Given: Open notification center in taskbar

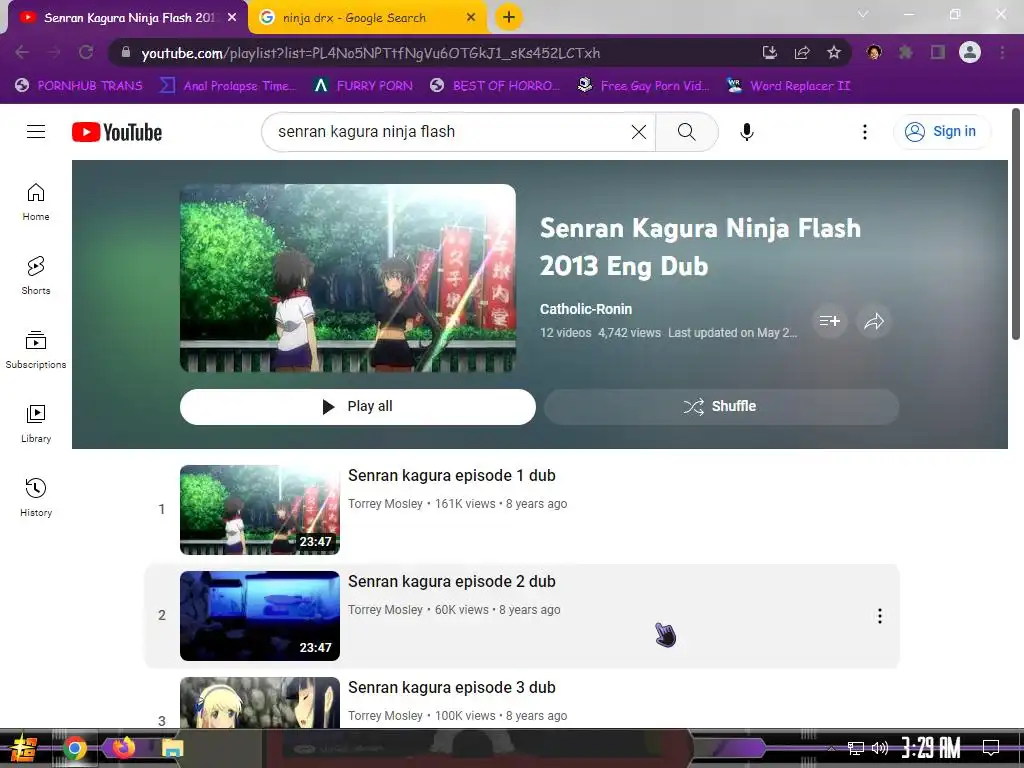Looking at the screenshot, I should (991, 747).
